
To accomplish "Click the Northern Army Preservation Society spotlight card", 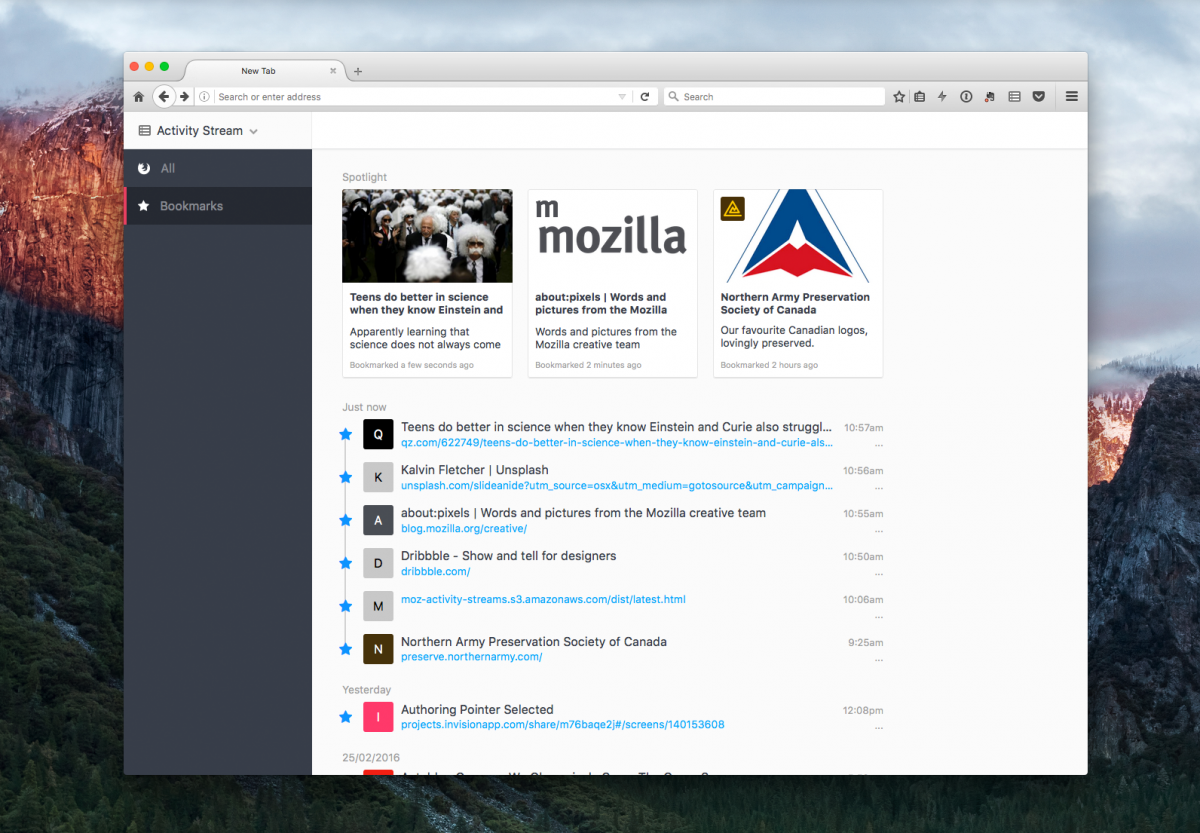I will tap(798, 282).
